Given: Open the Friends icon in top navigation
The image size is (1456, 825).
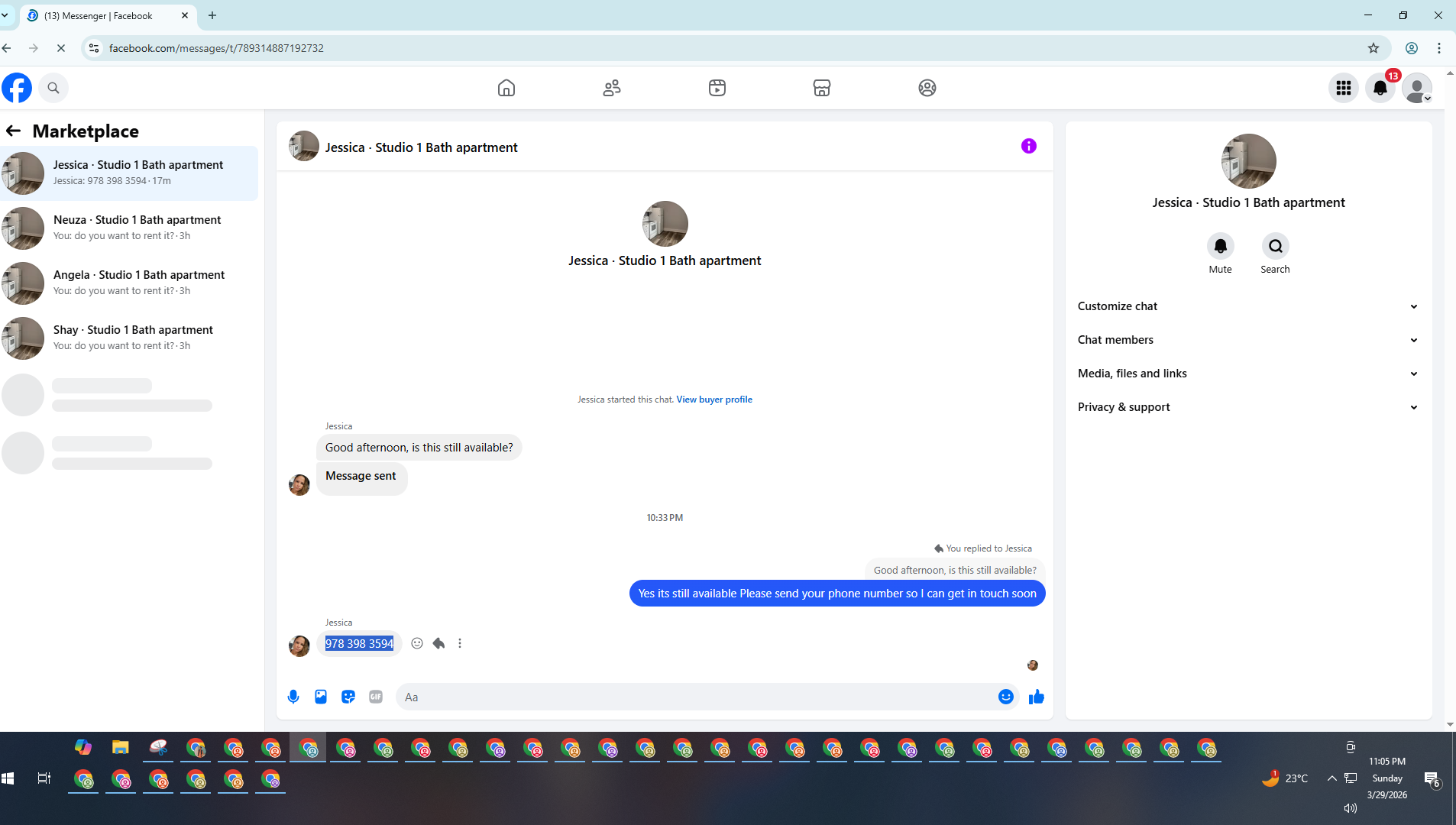Looking at the screenshot, I should (612, 88).
